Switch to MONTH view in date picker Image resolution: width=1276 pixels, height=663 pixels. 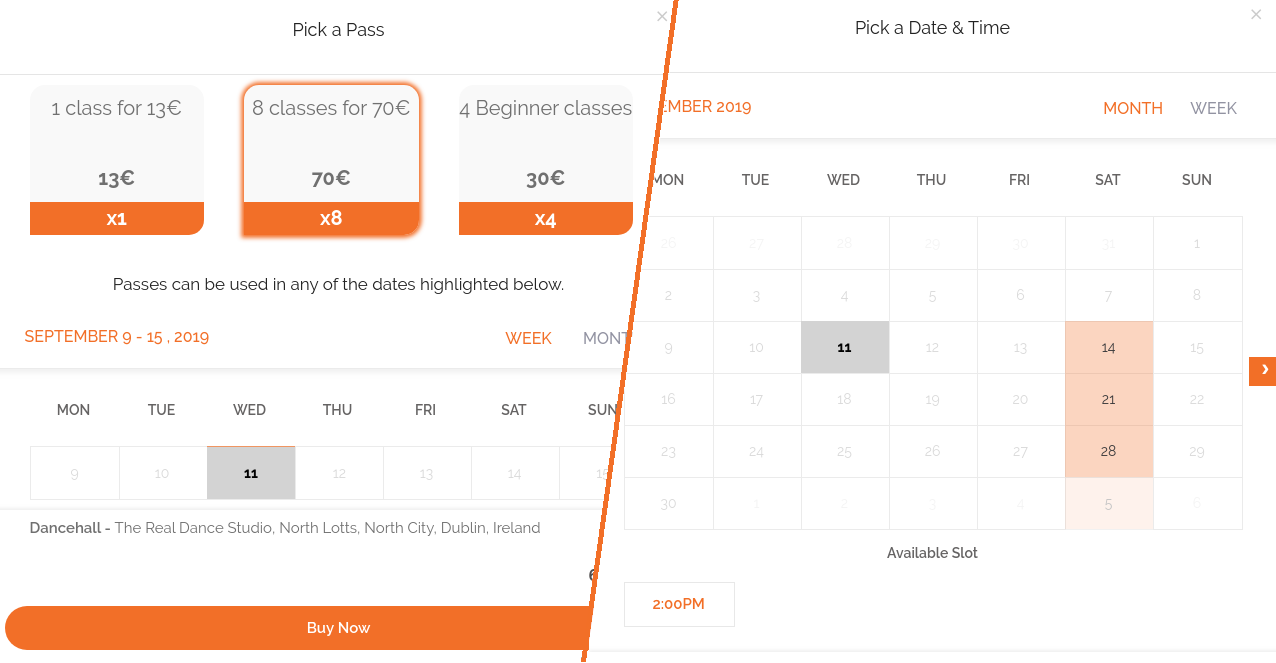point(1132,108)
